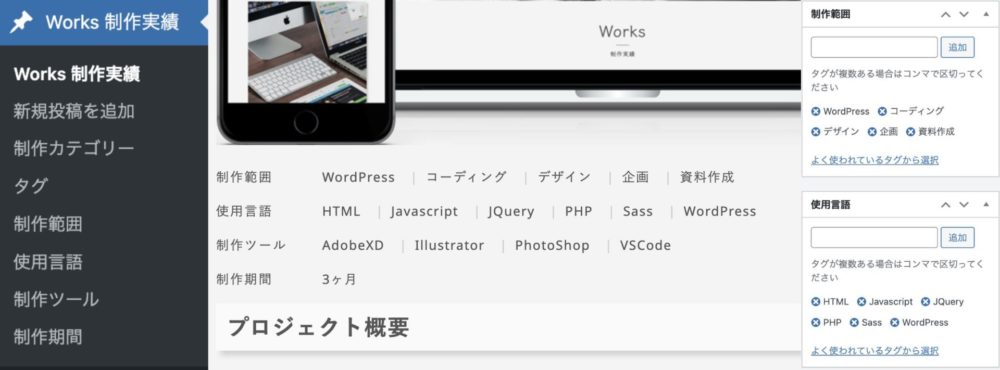Viewport: 1000px width, 370px height.
Task: Click JQuery in the 使用言語 row
Action: point(511,212)
